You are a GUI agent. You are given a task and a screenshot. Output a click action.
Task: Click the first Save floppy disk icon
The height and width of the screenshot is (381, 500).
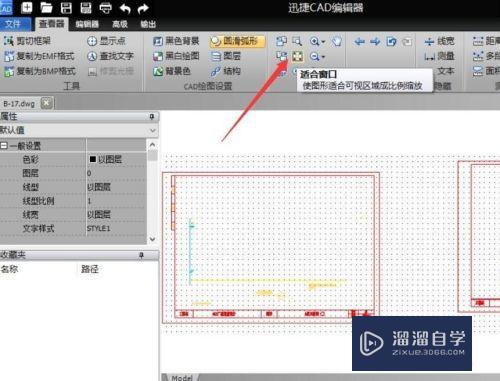(x=66, y=8)
